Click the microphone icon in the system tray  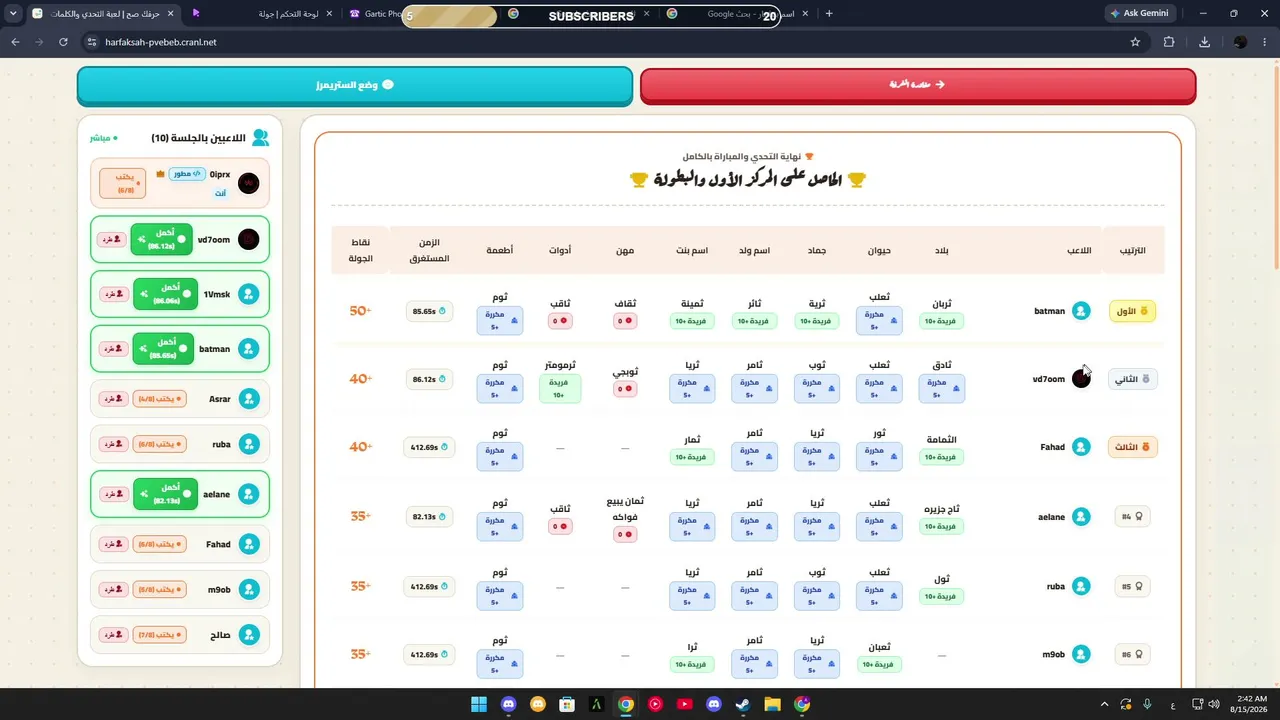click(x=1147, y=704)
